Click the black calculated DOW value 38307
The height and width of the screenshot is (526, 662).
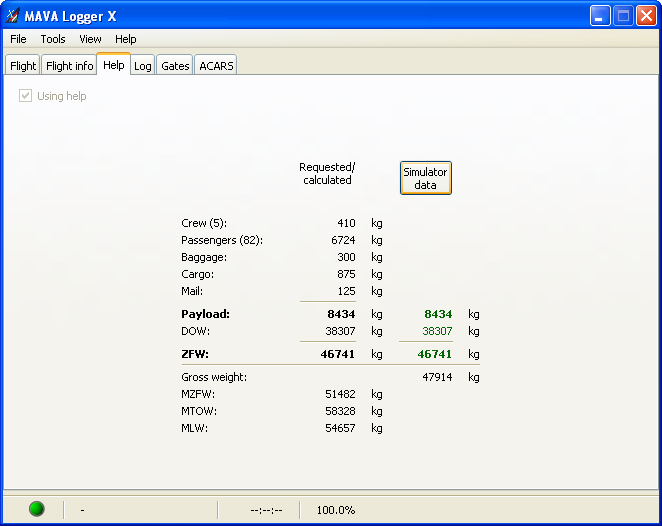340,331
